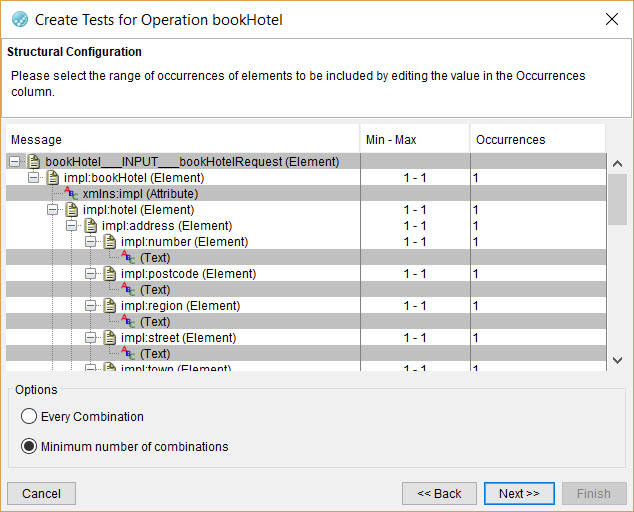Select Minimum number of combinations option

(x=29, y=446)
